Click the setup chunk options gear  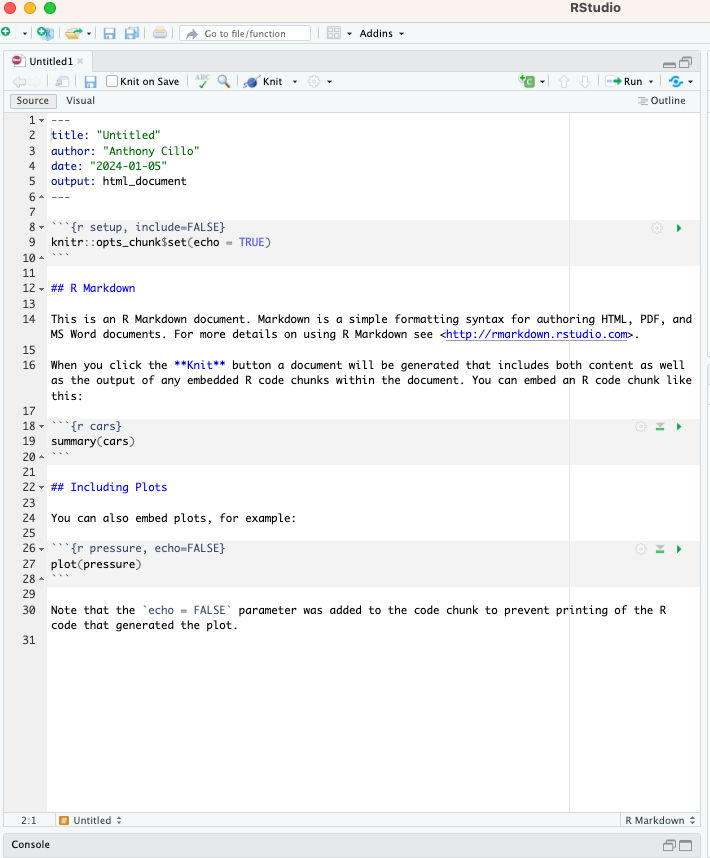coord(657,228)
